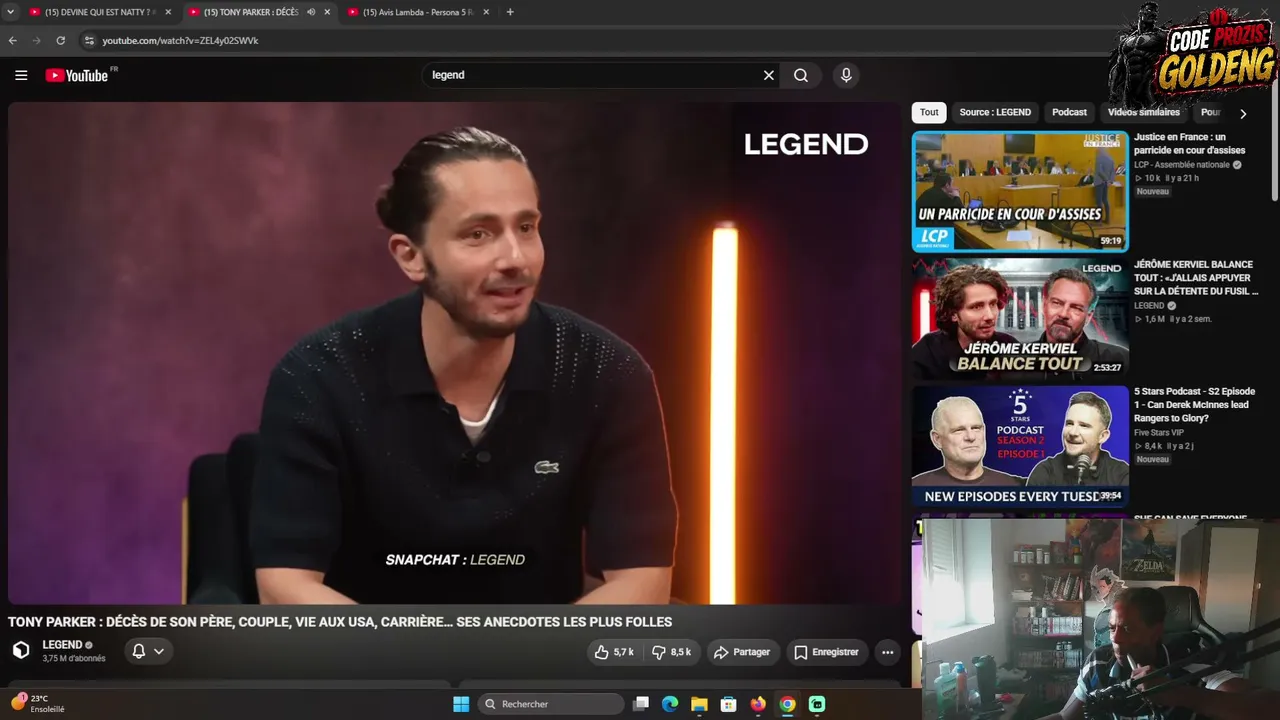The image size is (1280, 720).
Task: Click the Tony Parker video player to pause
Action: pyautogui.click(x=454, y=352)
